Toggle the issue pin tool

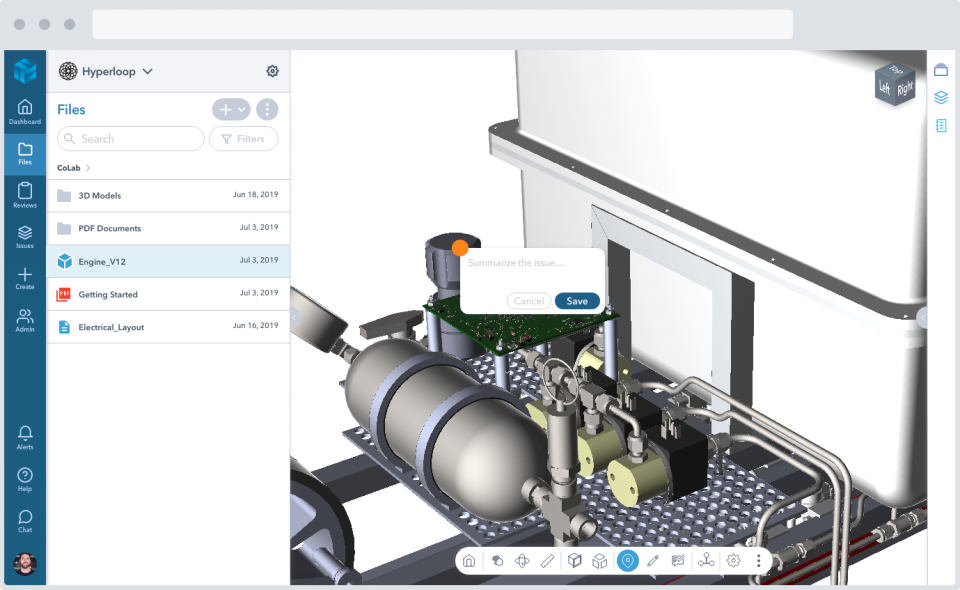(x=628, y=561)
